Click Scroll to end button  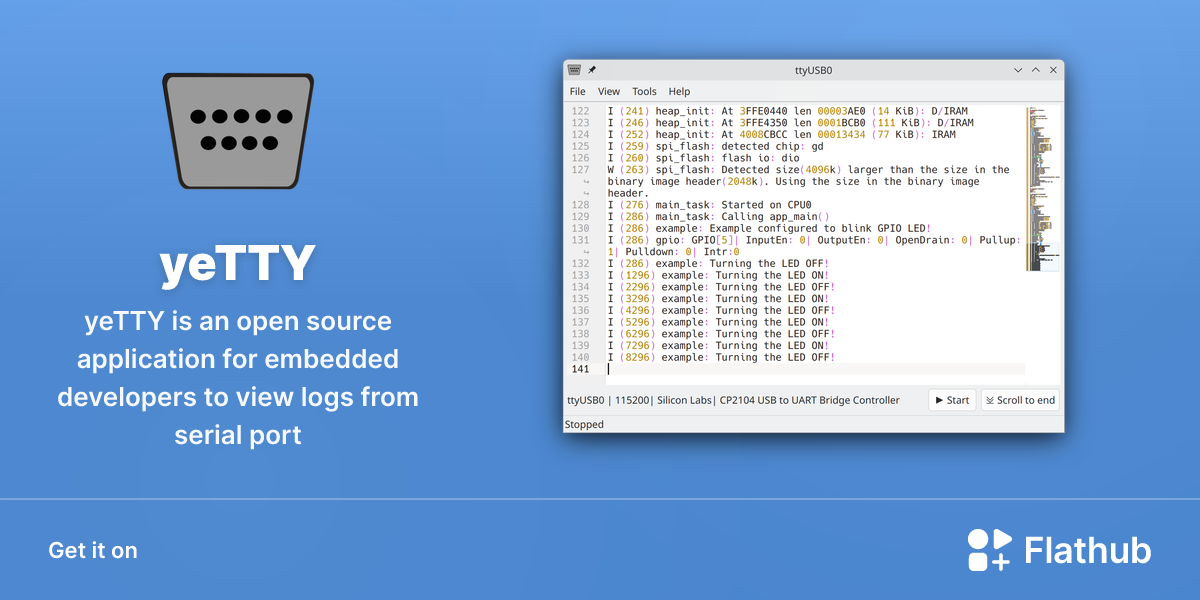click(x=1020, y=400)
